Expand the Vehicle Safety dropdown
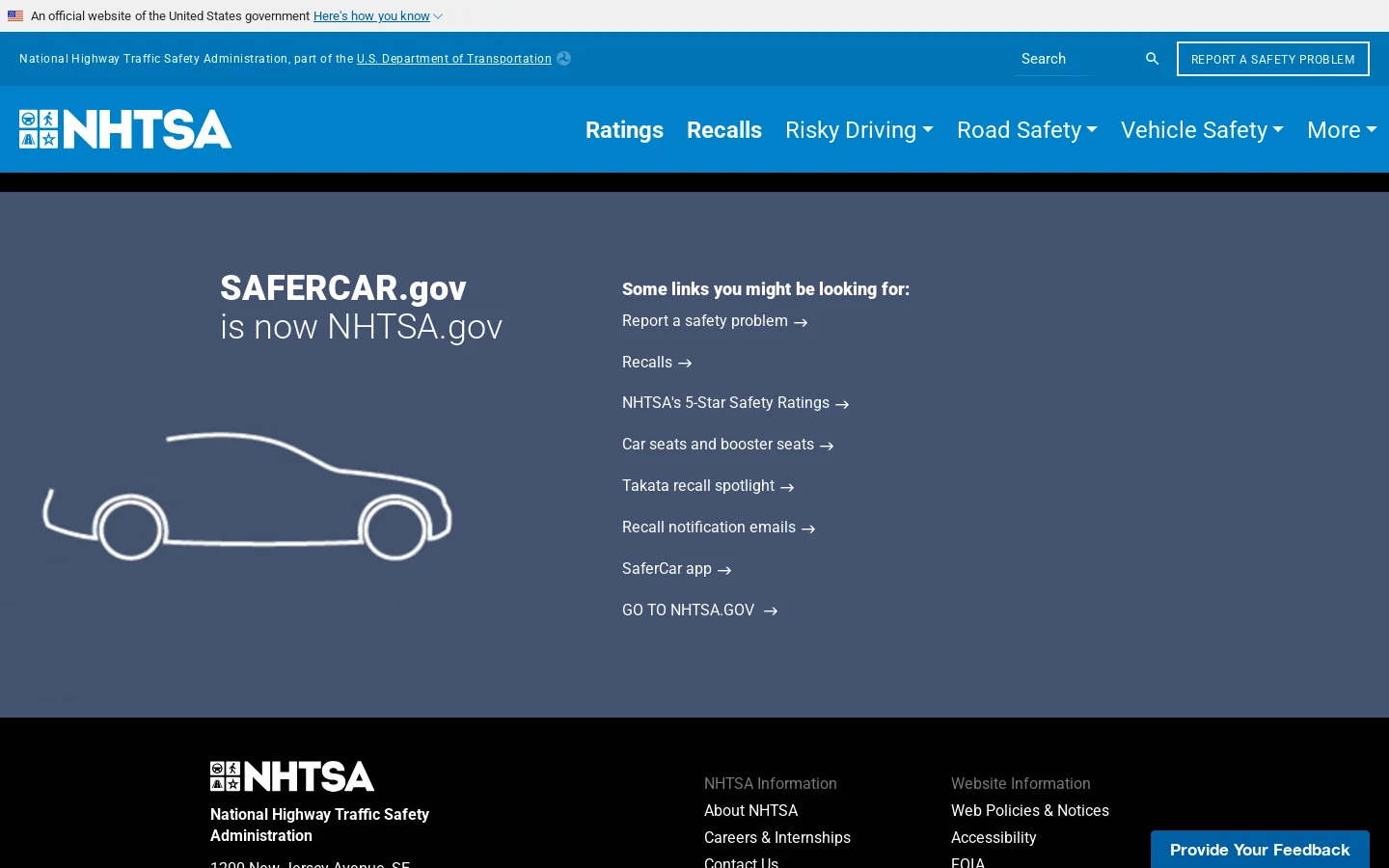Viewport: 1389px width, 868px height. point(1202,130)
